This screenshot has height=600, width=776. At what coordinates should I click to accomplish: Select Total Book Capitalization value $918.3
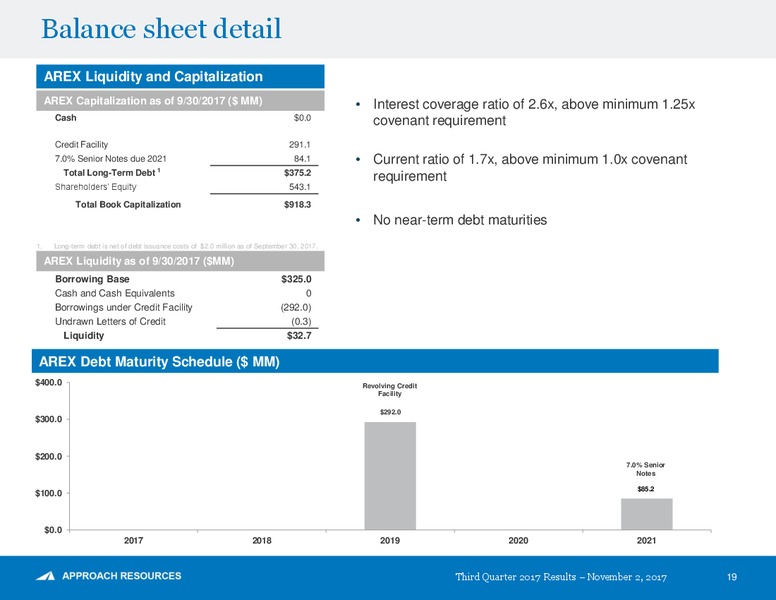pyautogui.click(x=297, y=204)
